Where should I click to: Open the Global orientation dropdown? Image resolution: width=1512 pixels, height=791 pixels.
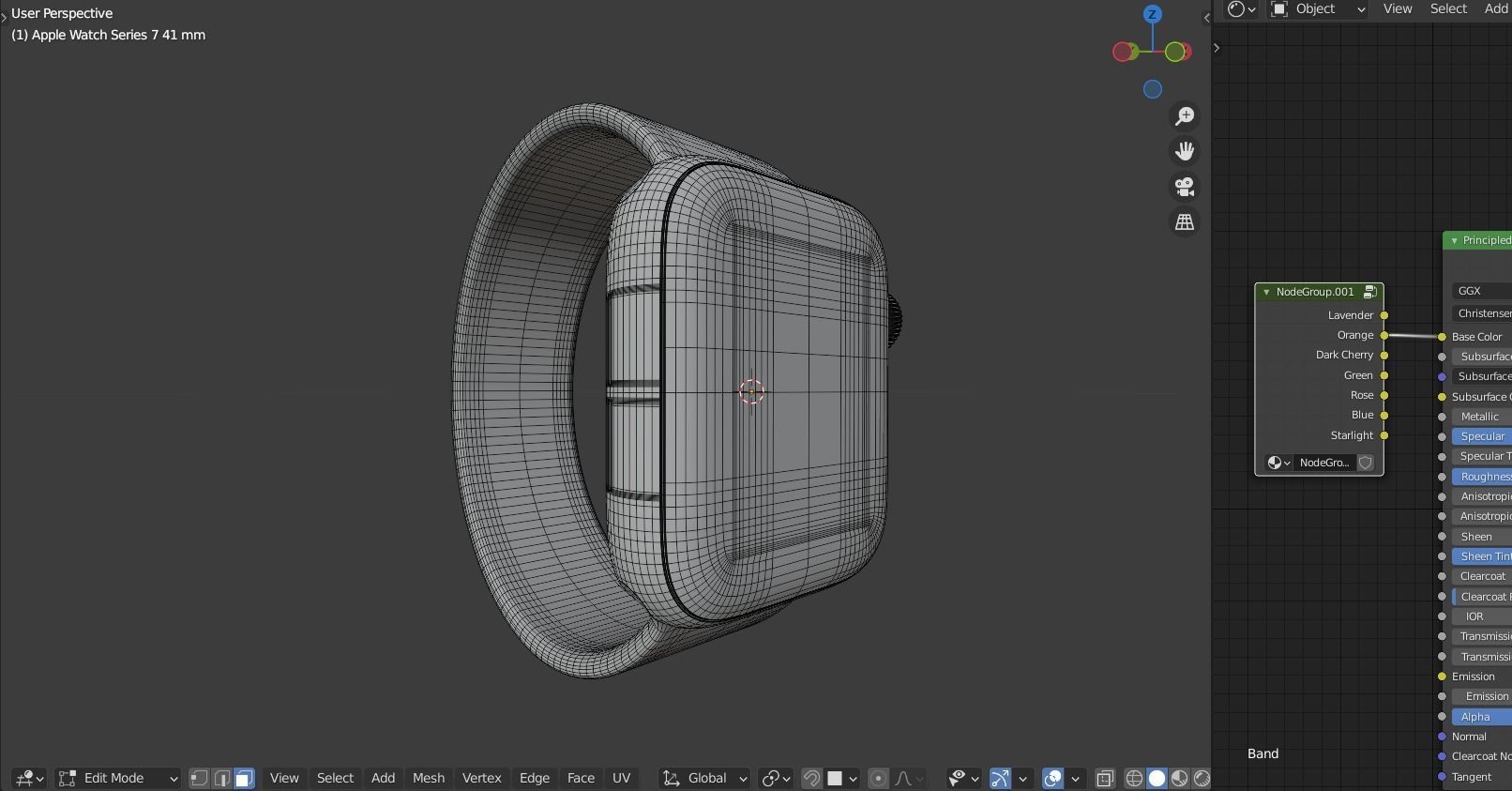click(x=704, y=778)
